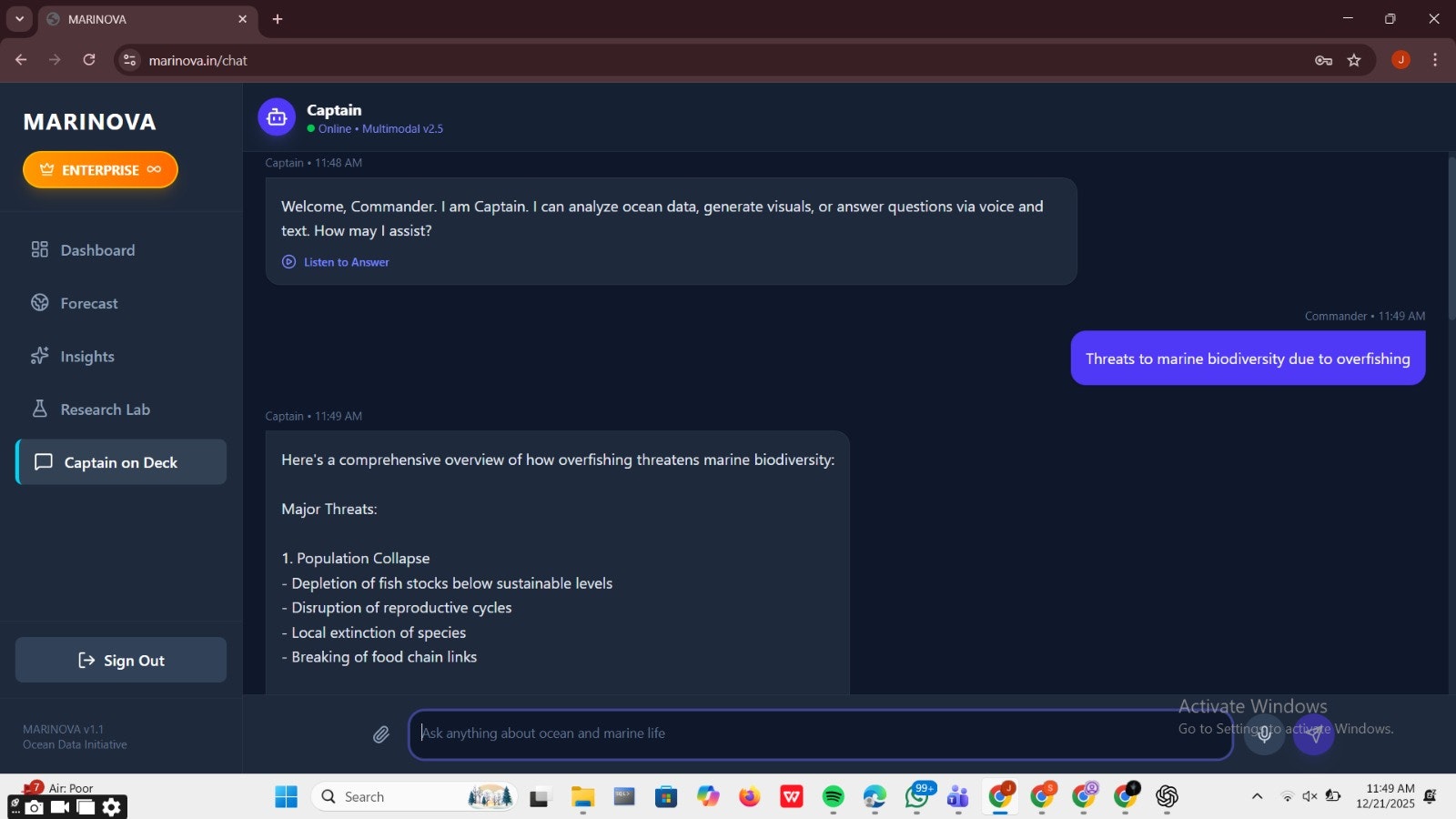Select the Captain on Deck chat icon
Screen dimensions: 1456x819
[x=43, y=461]
